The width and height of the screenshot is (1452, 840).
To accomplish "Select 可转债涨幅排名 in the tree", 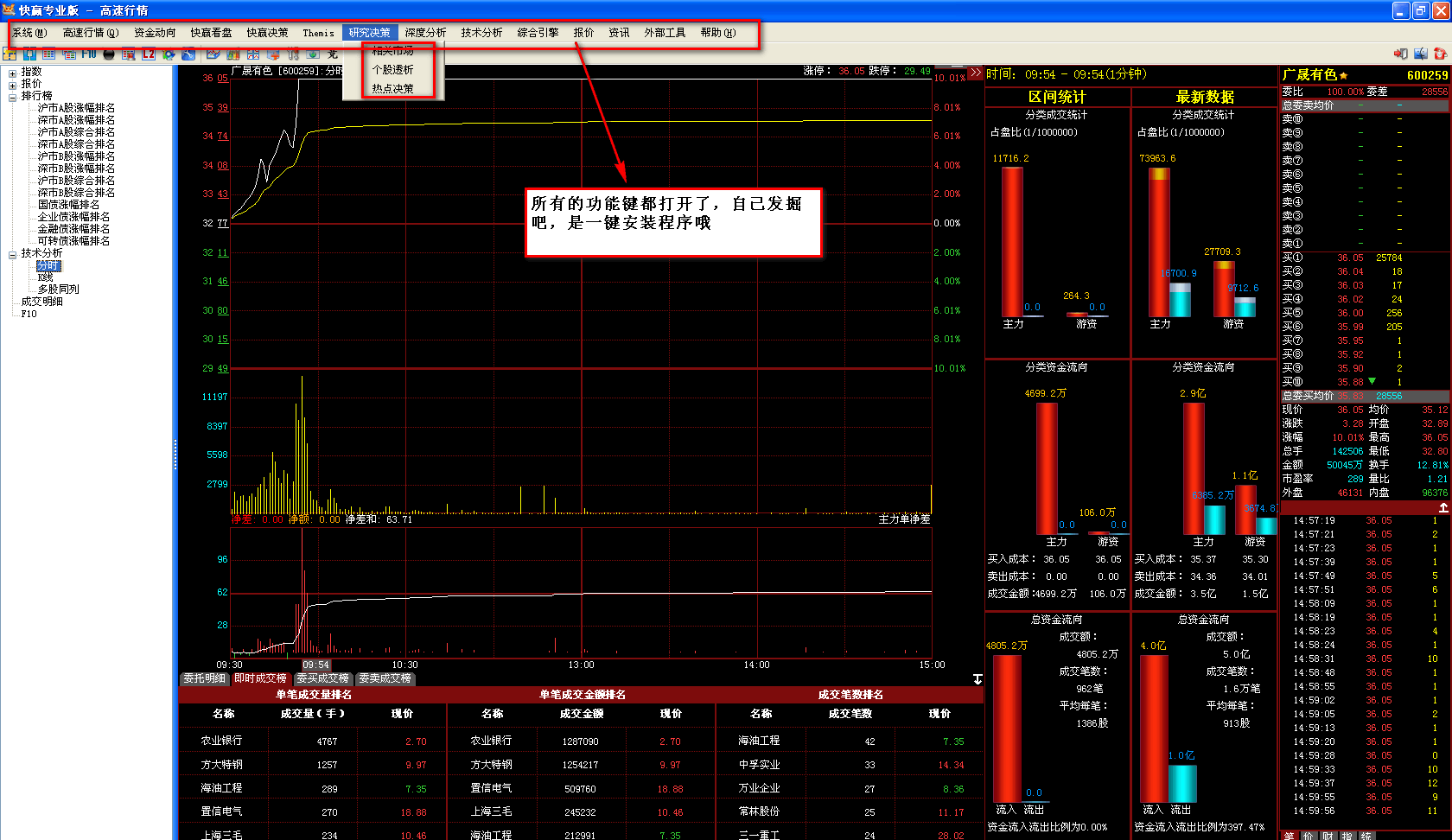I will point(73,241).
